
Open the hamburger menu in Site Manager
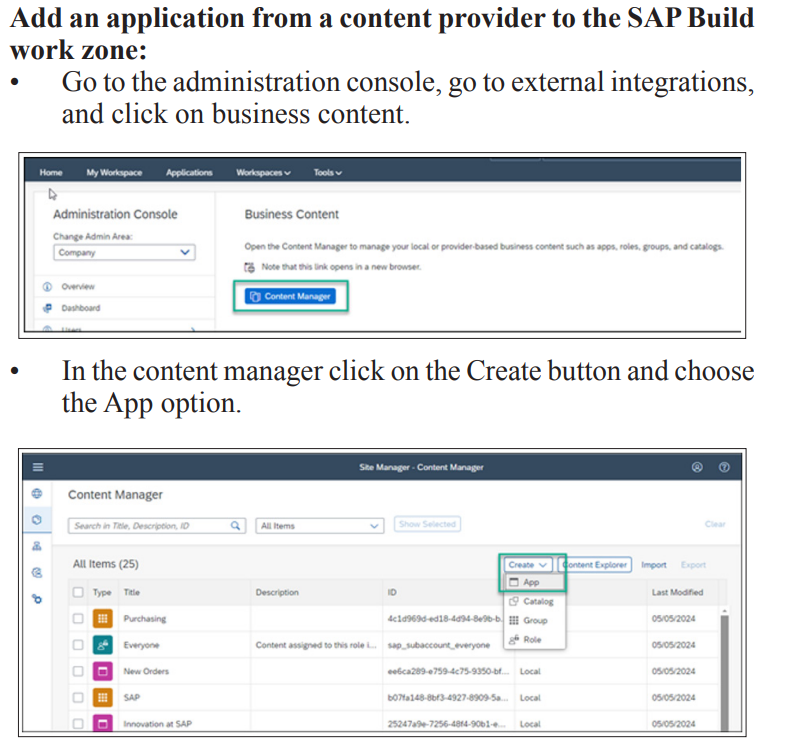pyautogui.click(x=38, y=467)
